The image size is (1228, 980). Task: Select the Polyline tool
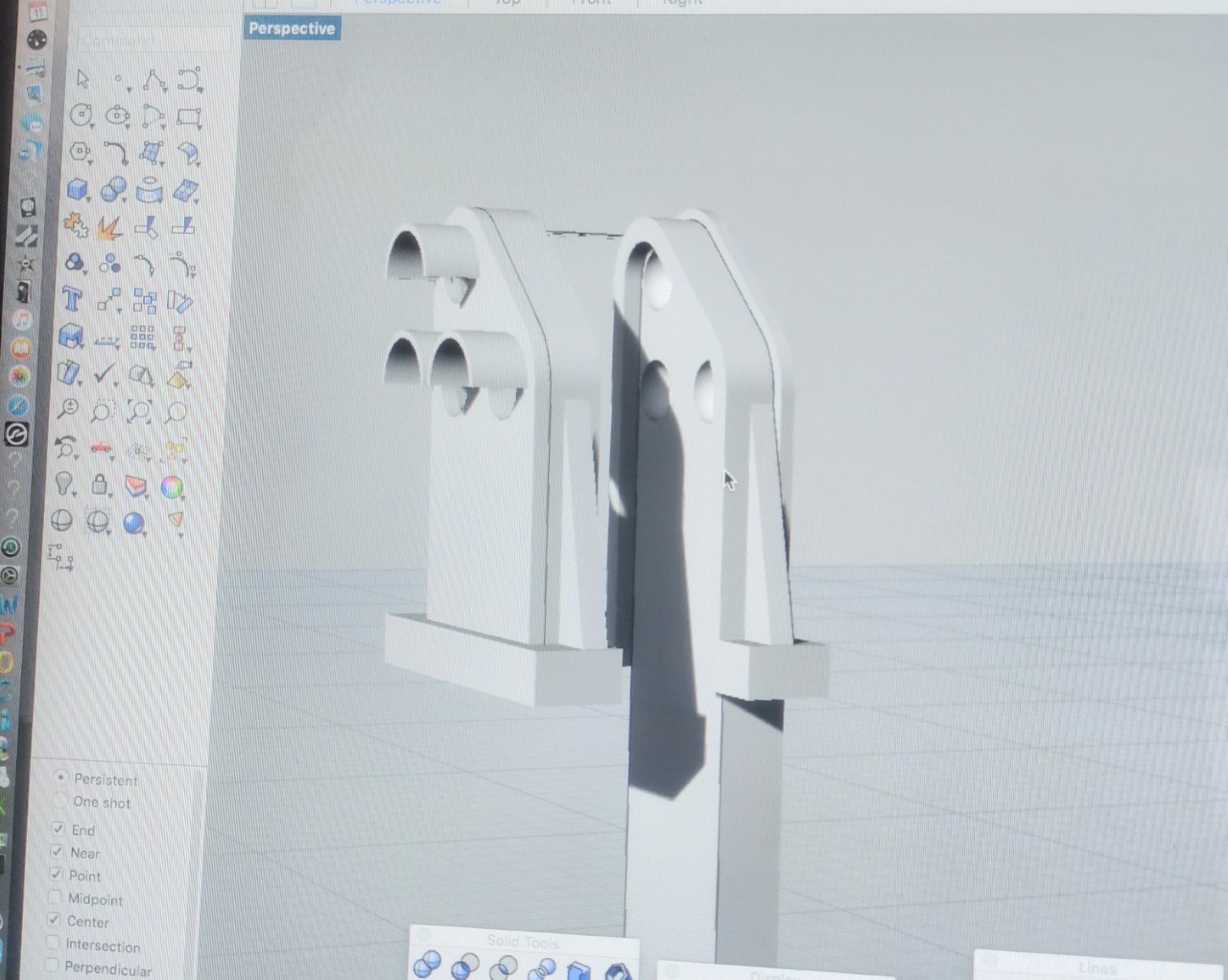point(153,81)
